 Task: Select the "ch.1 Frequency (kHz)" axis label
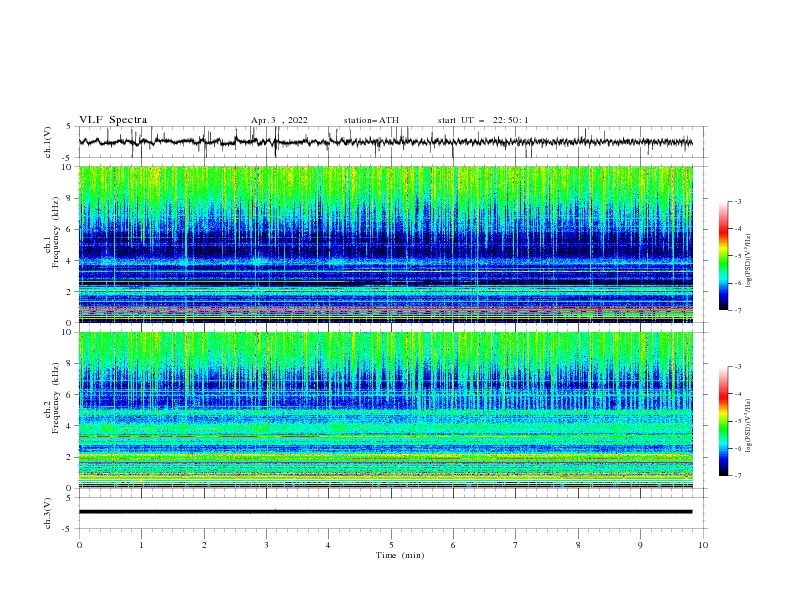point(52,244)
